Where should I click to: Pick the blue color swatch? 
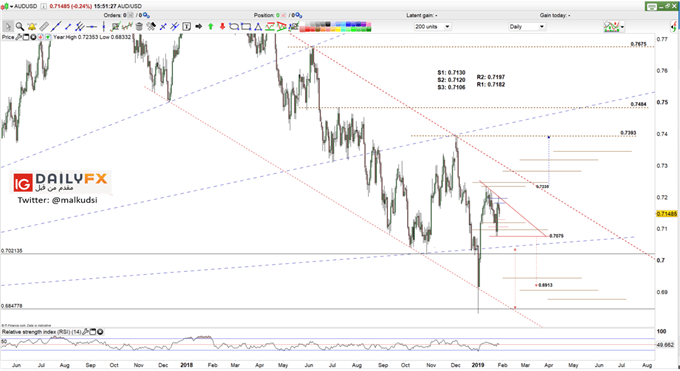click(348, 24)
